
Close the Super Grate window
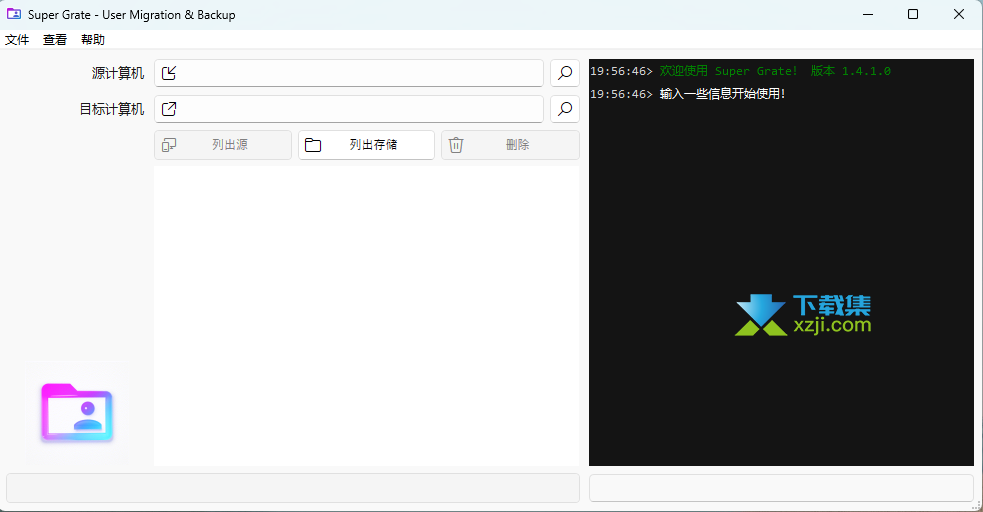(959, 14)
